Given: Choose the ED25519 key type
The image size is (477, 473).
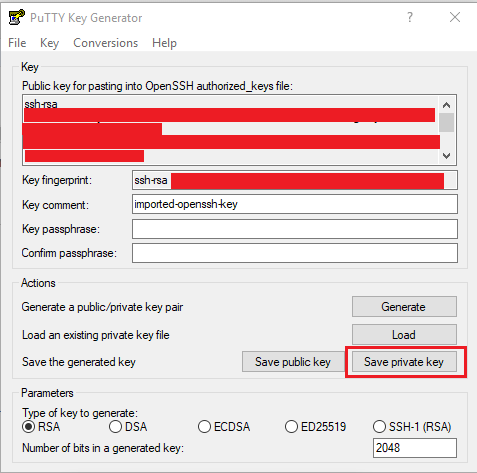Looking at the screenshot, I should tap(291, 427).
